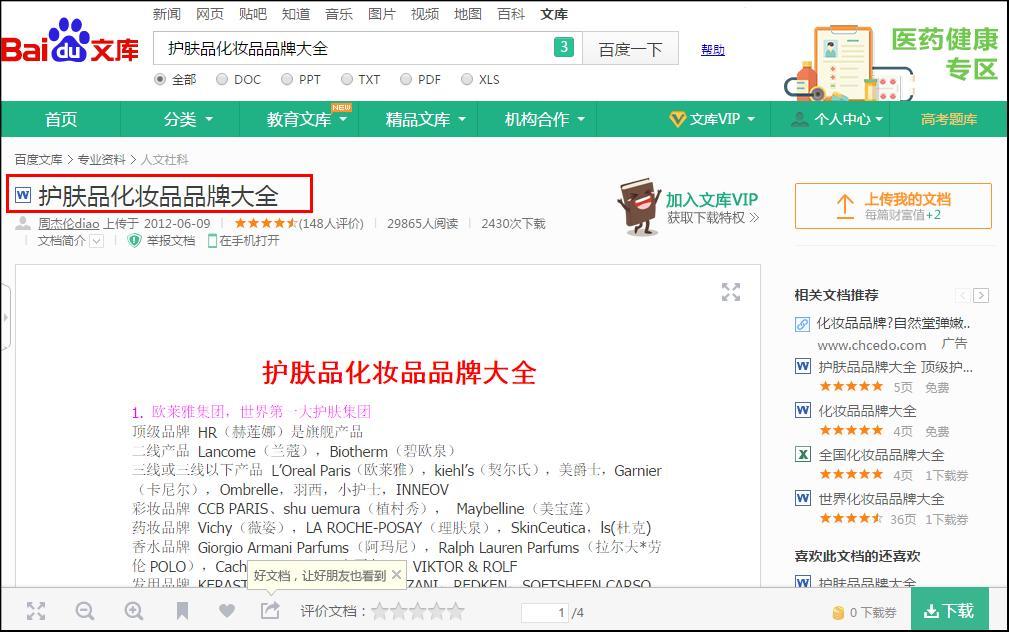Expand the left side panel handle
Image resolution: width=1009 pixels, height=632 pixels.
(5, 317)
